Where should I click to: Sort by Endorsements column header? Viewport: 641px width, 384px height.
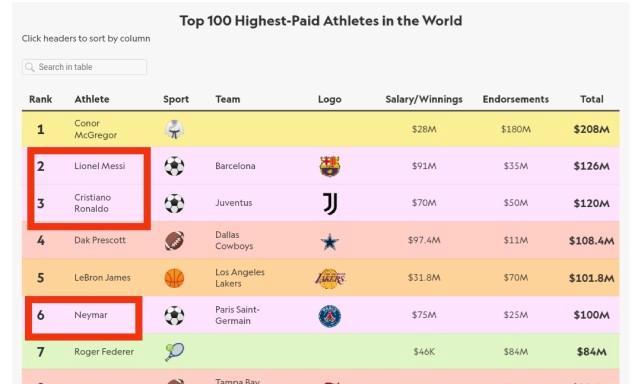click(515, 99)
